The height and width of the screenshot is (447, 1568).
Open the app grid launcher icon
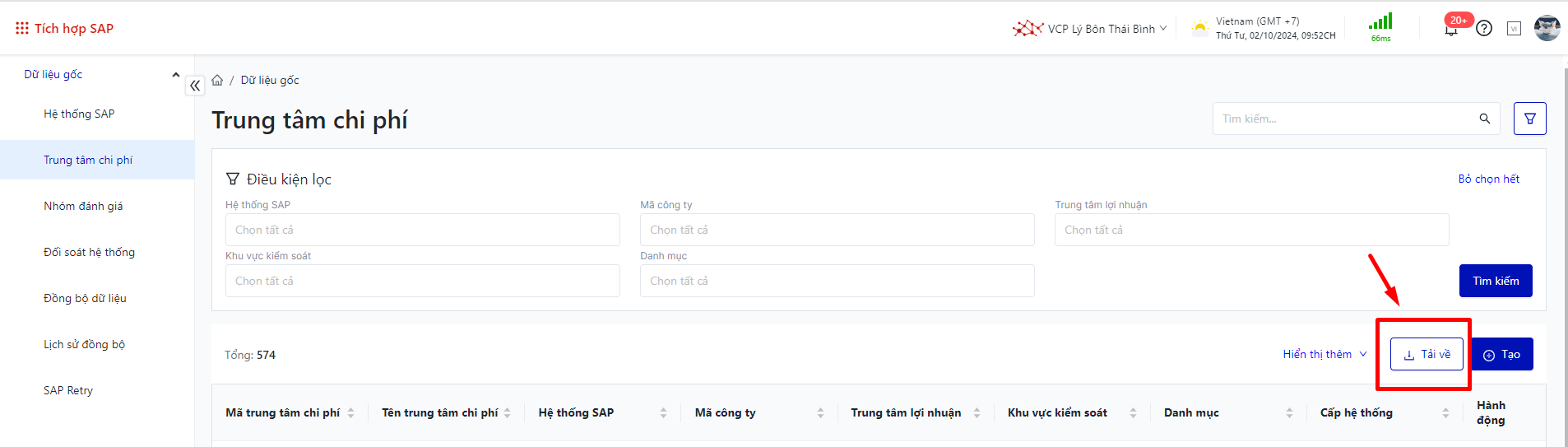21,28
